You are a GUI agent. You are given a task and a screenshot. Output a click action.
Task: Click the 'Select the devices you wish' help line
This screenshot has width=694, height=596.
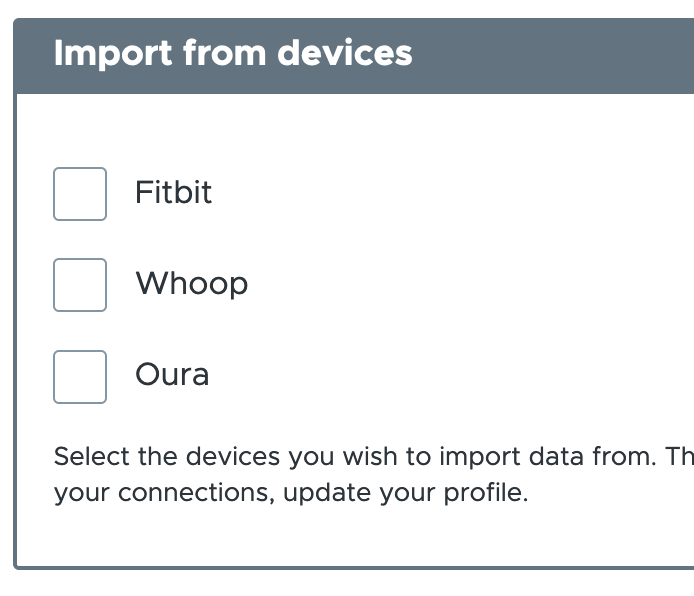pos(374,456)
